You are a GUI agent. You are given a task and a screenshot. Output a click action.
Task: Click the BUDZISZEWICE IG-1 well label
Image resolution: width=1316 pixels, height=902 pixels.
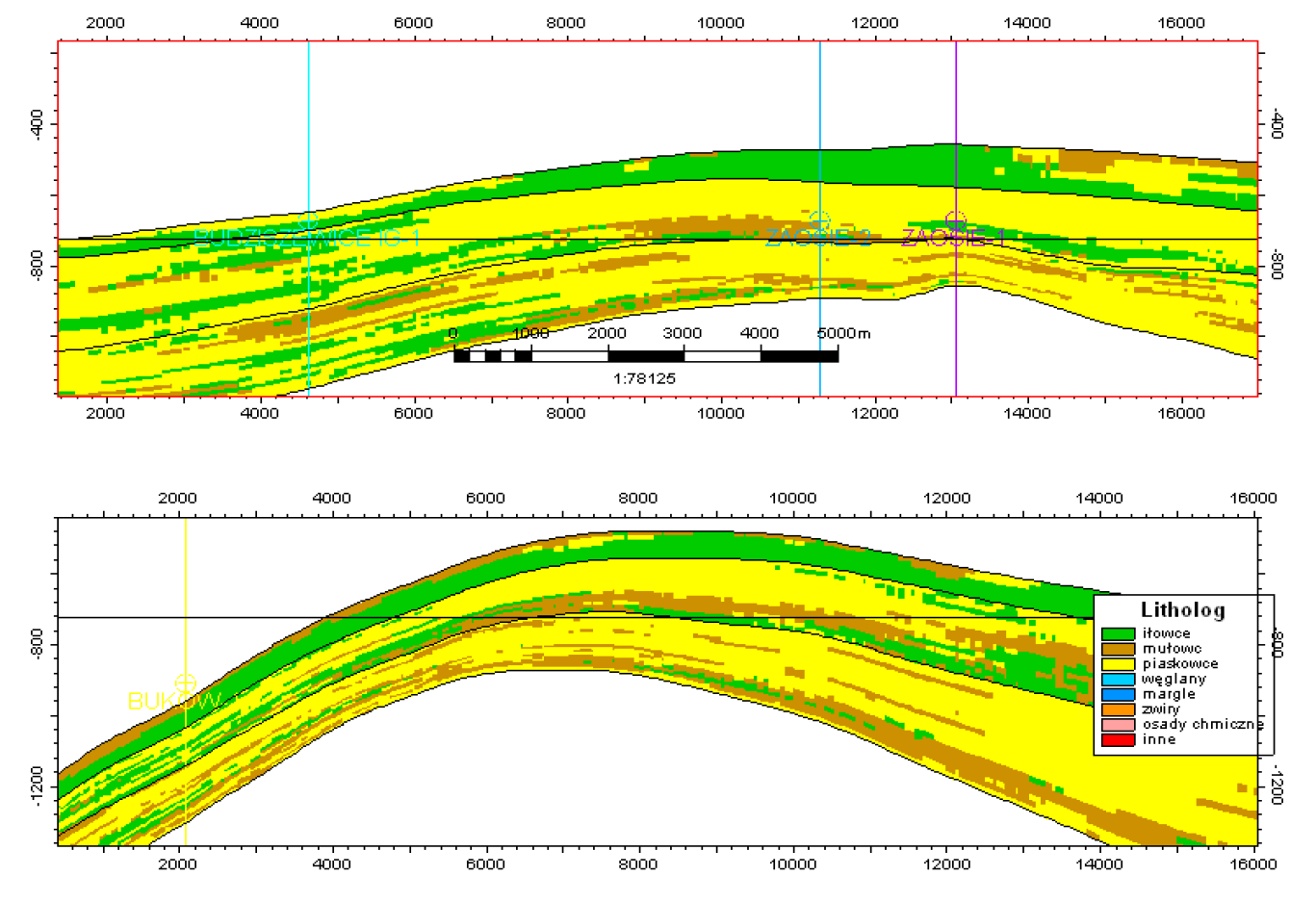[x=306, y=239]
